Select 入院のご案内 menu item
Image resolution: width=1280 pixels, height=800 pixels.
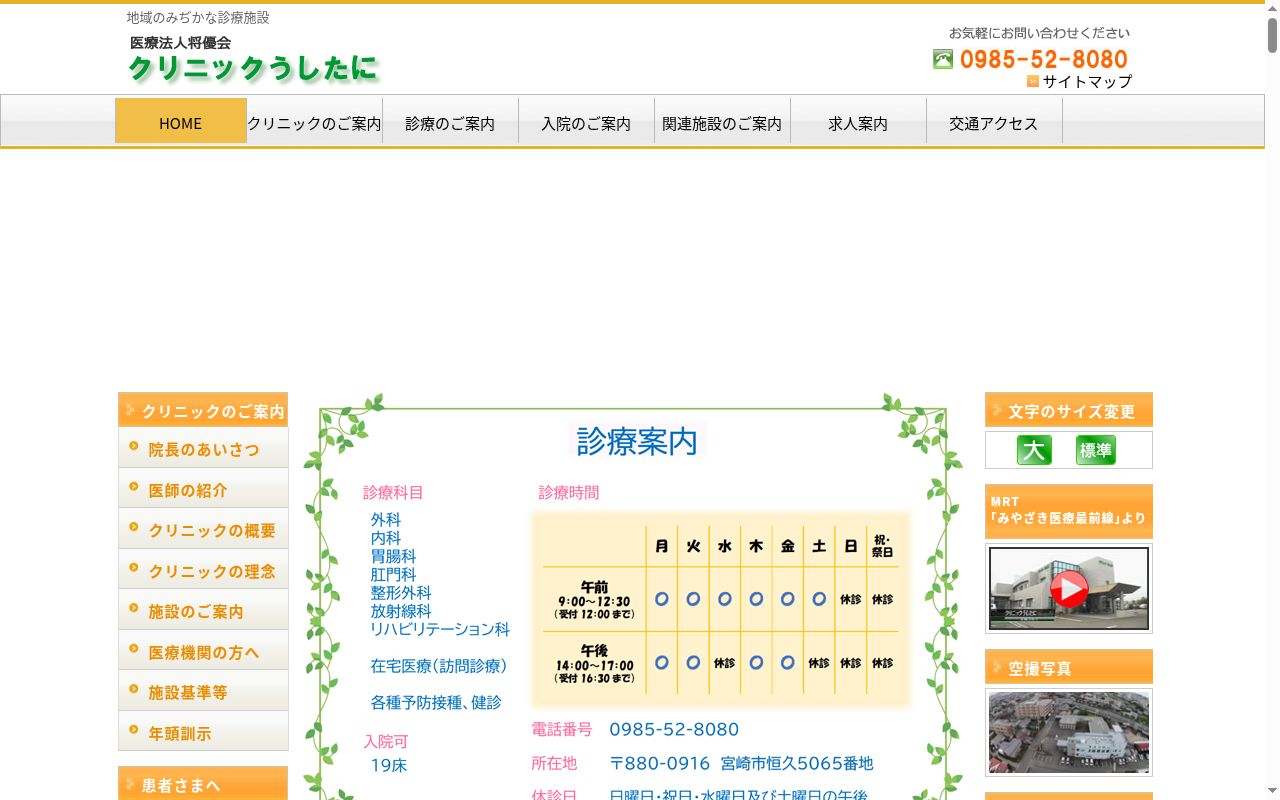[x=586, y=121]
